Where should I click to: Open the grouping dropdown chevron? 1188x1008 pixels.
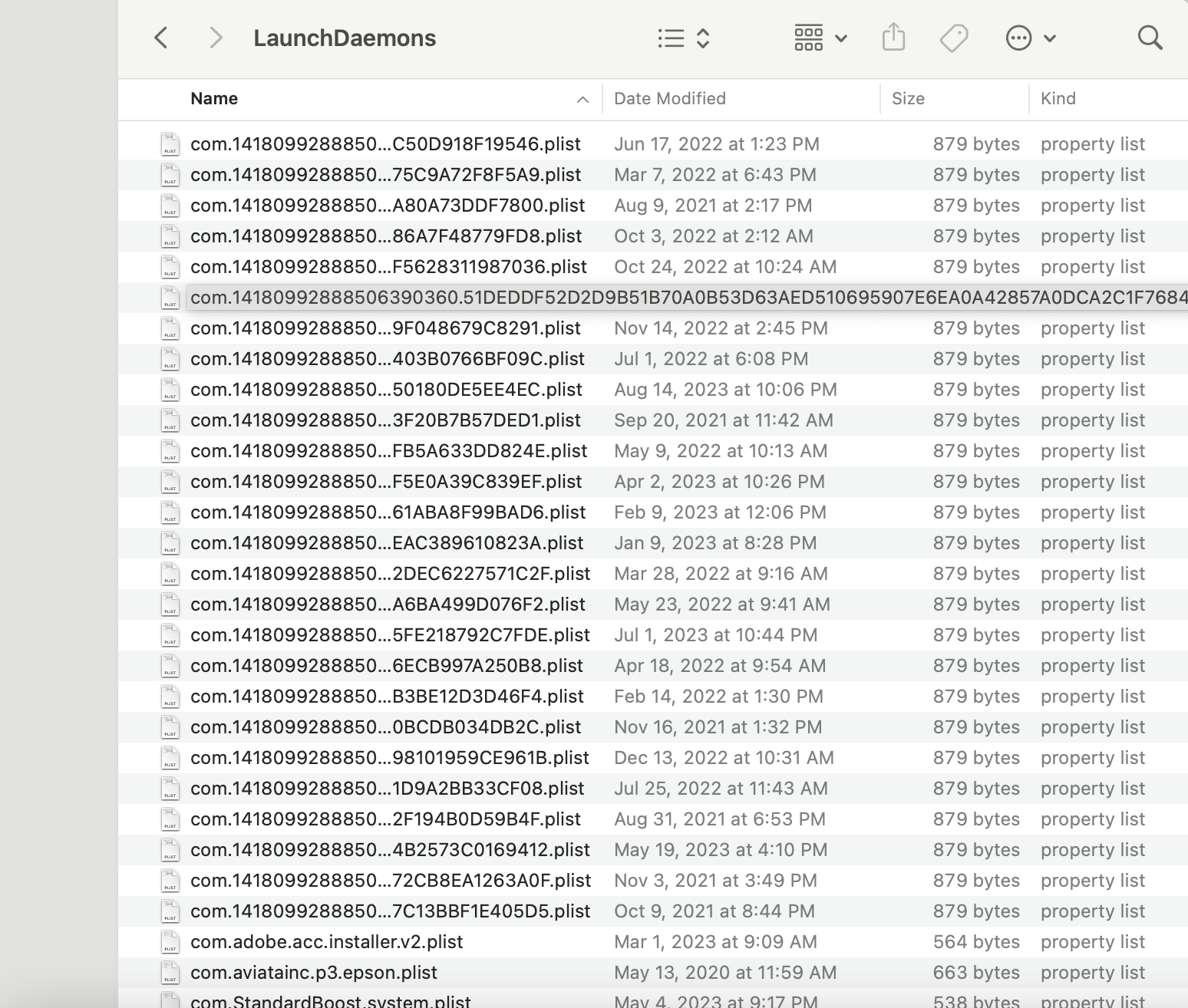[x=841, y=38]
